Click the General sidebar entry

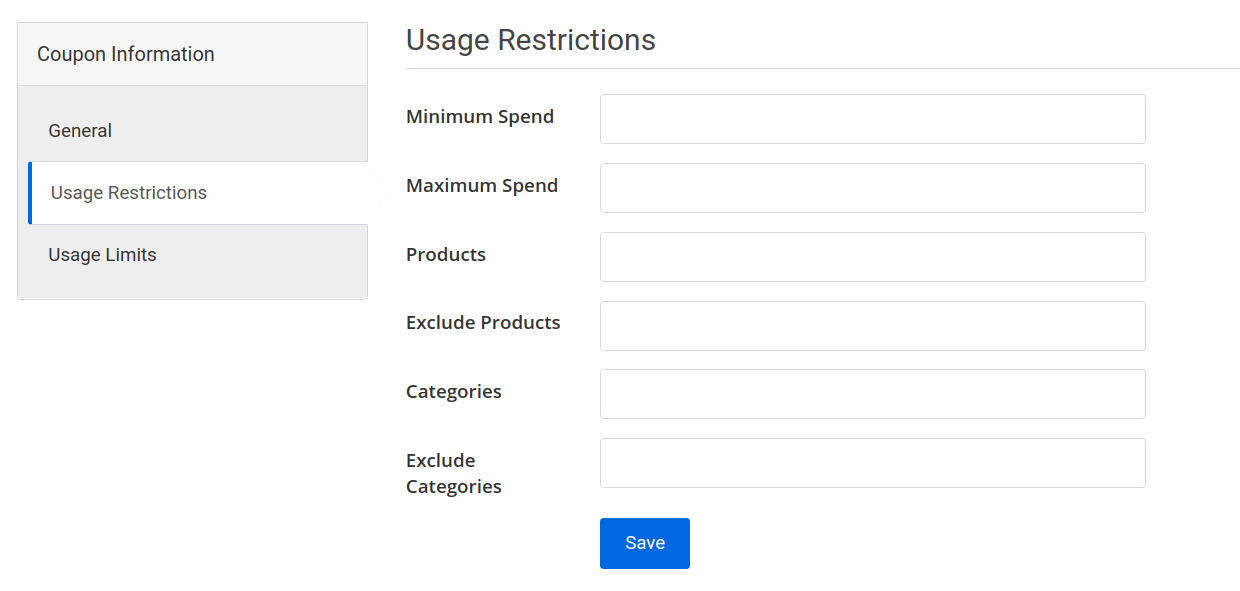(80, 130)
